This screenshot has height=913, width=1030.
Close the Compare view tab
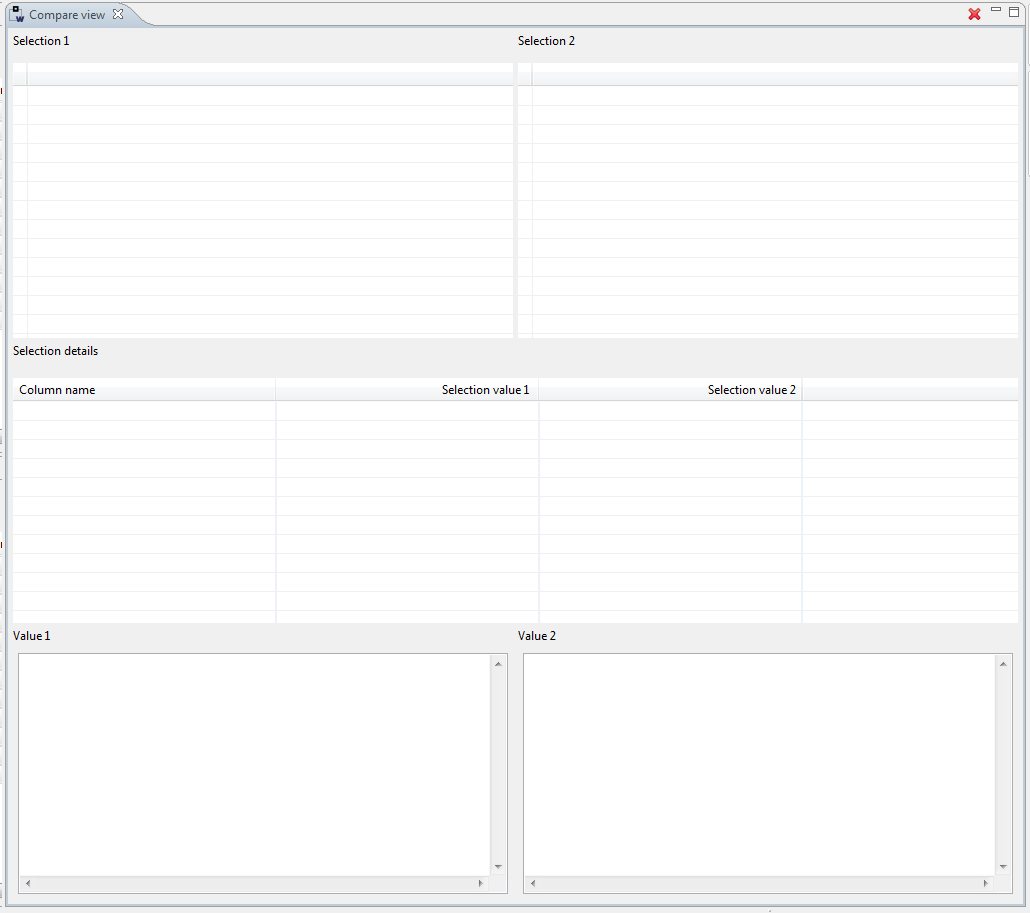[118, 14]
